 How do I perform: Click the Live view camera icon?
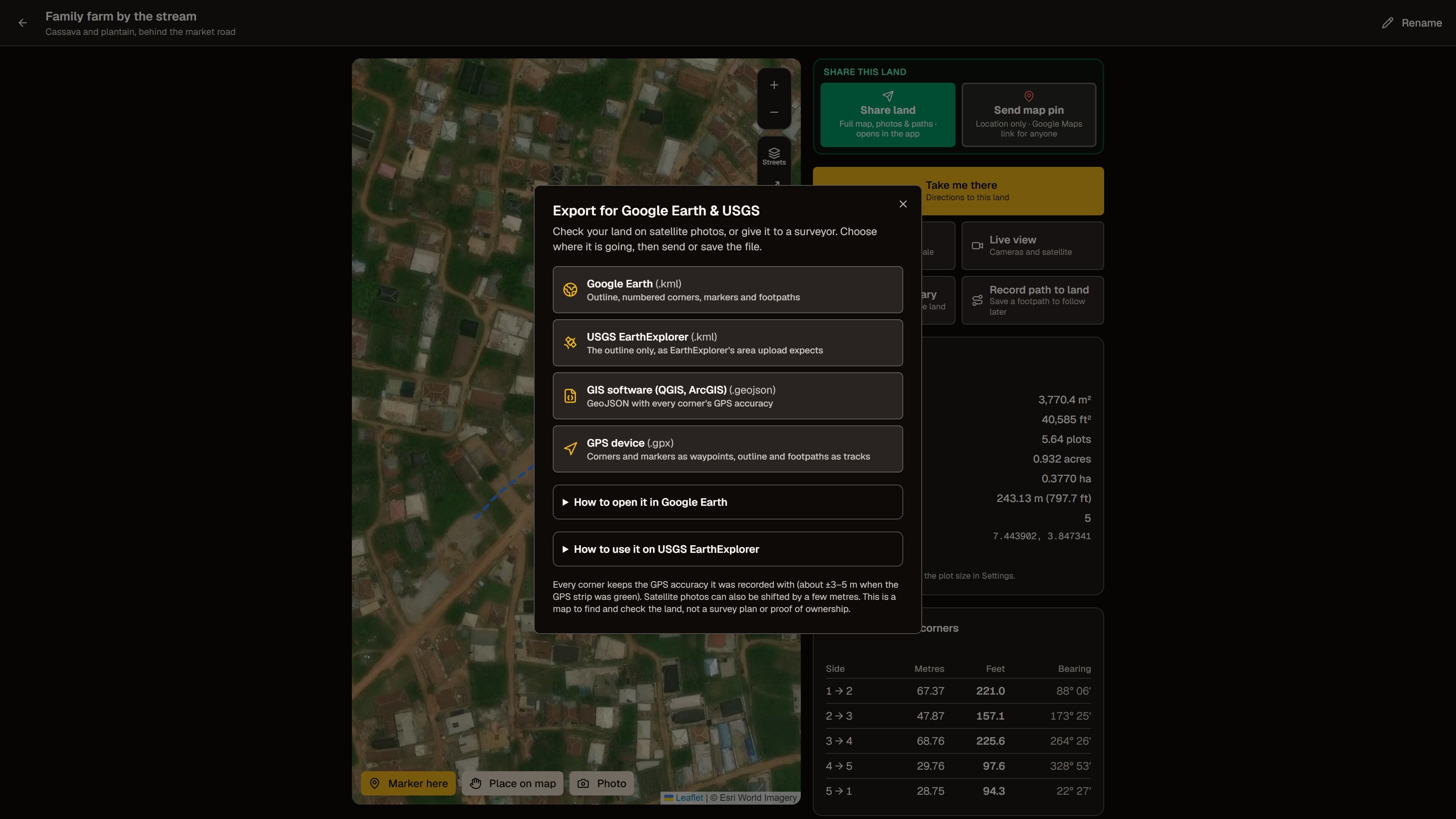pos(977,246)
